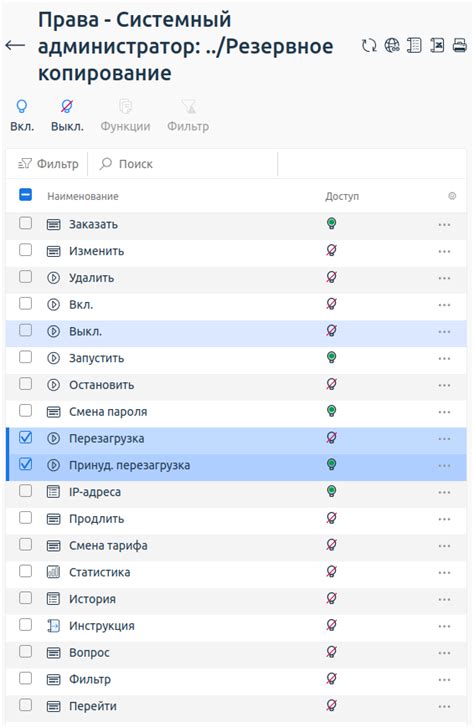
Task: Open three-dots menu for Перейти row
Action: pos(444,707)
